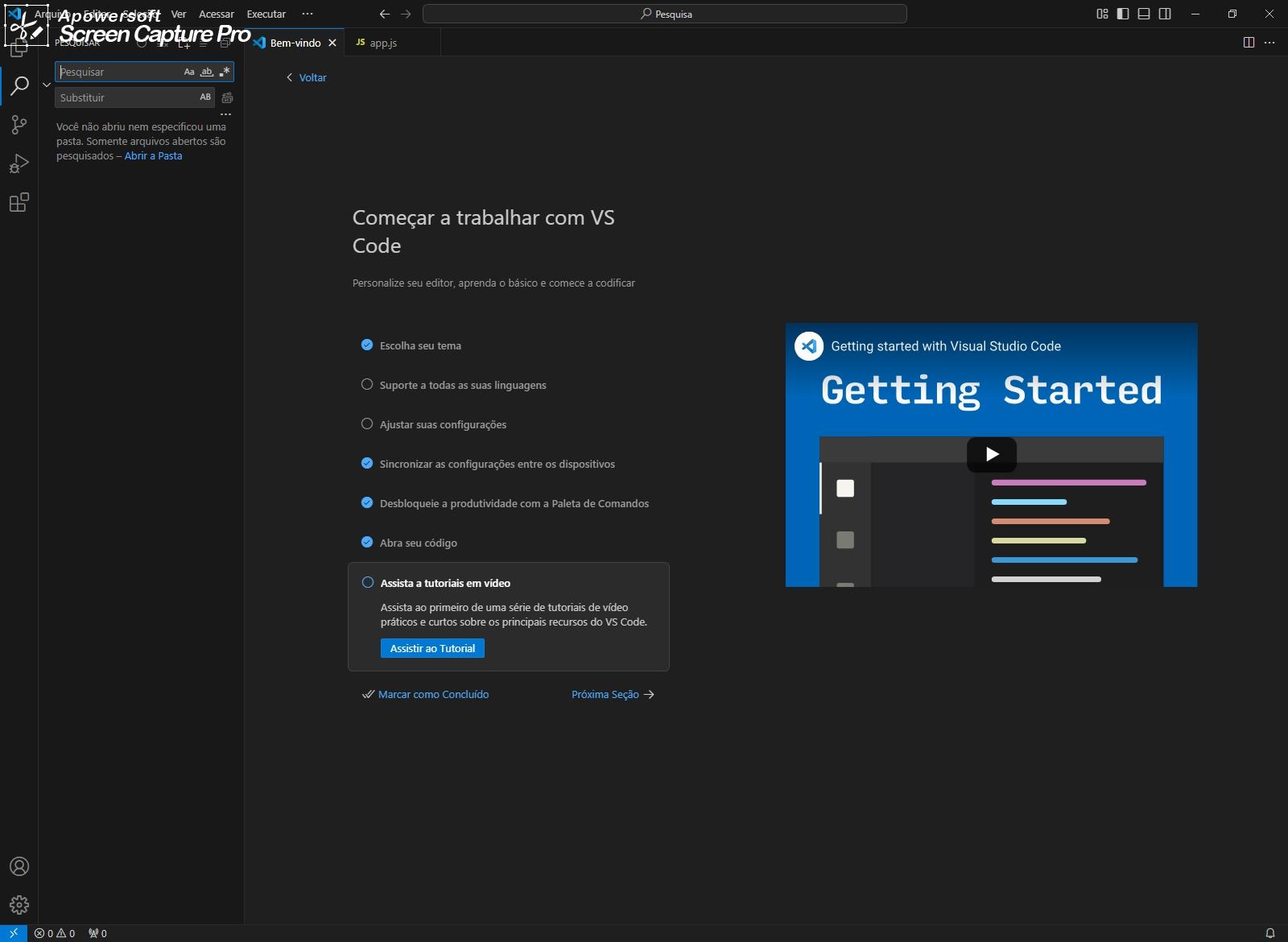This screenshot has height=942, width=1288.
Task: Open the Accounts menu icon
Action: (x=19, y=866)
